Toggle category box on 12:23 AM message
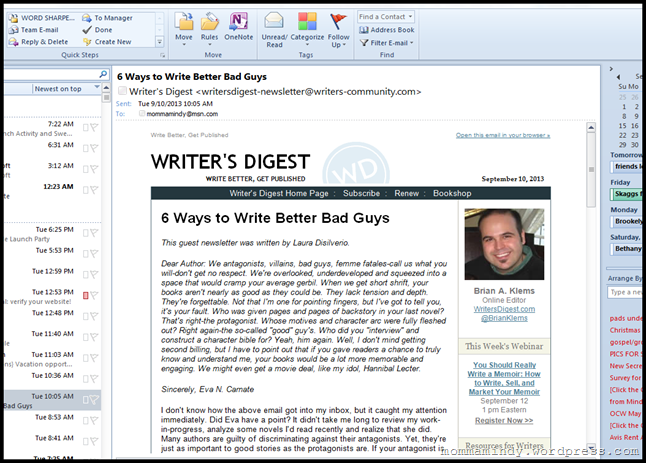The image size is (646, 463). 86,190
